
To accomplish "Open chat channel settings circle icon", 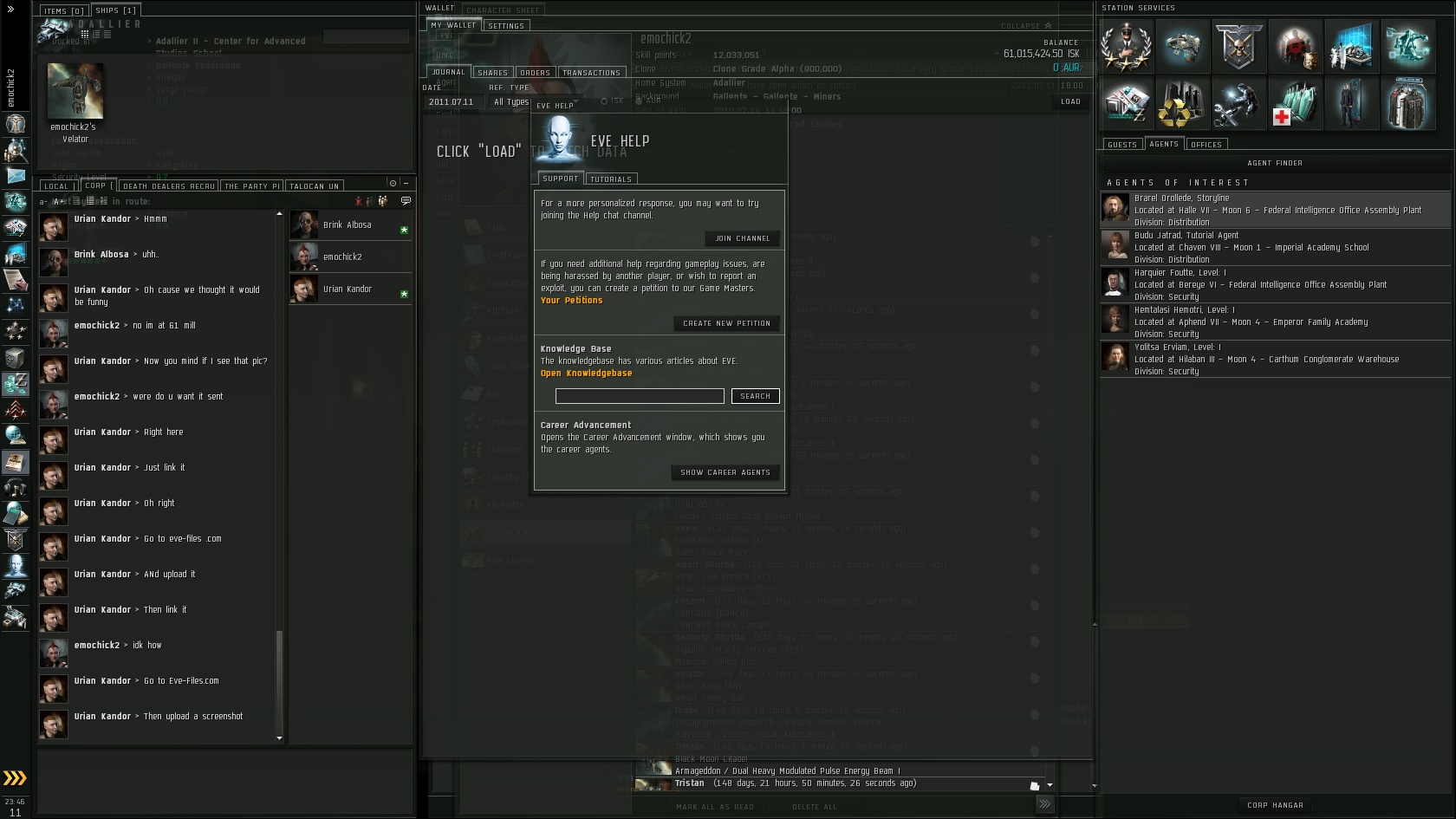I will 393,184.
